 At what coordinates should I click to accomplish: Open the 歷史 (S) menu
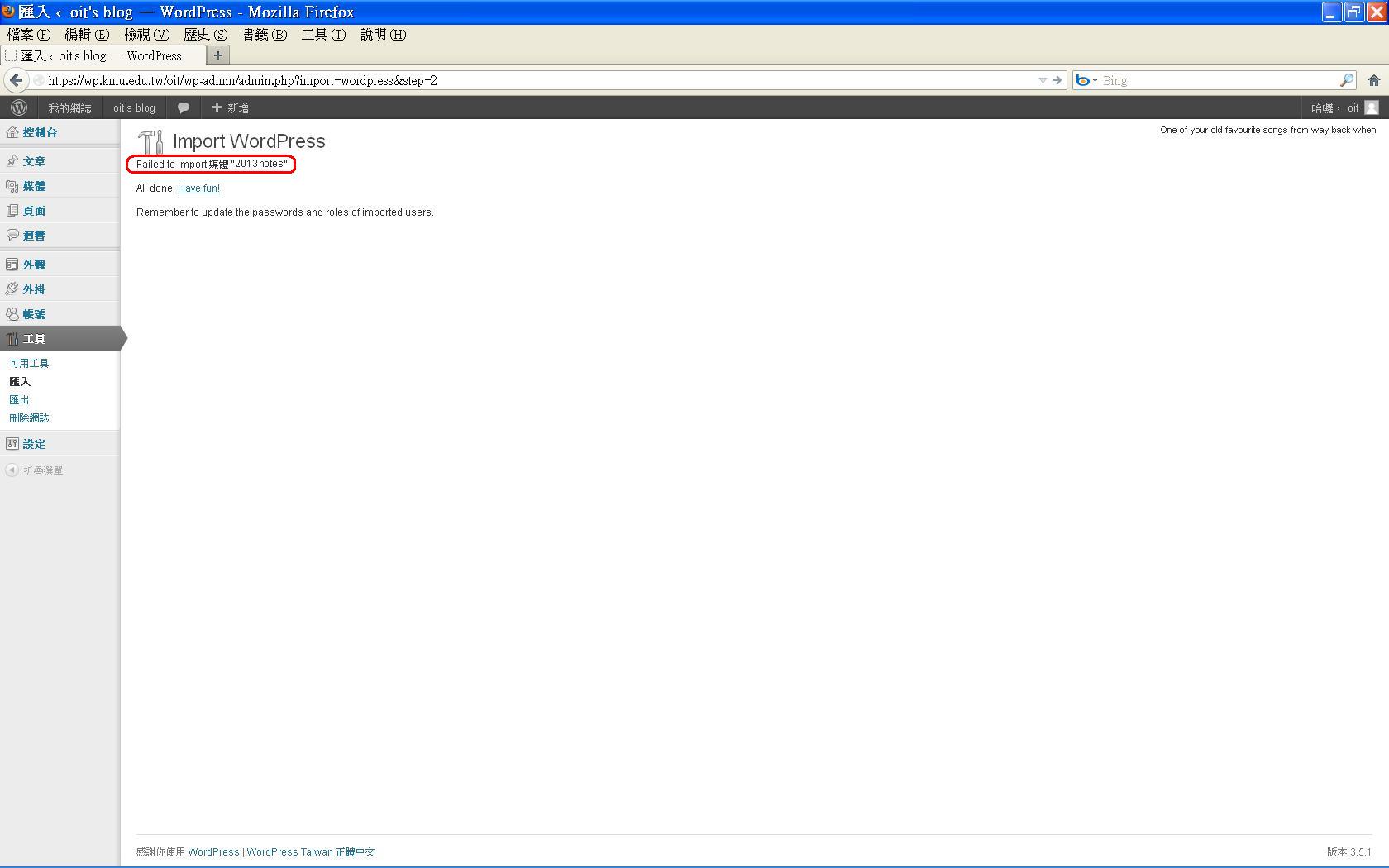205,35
